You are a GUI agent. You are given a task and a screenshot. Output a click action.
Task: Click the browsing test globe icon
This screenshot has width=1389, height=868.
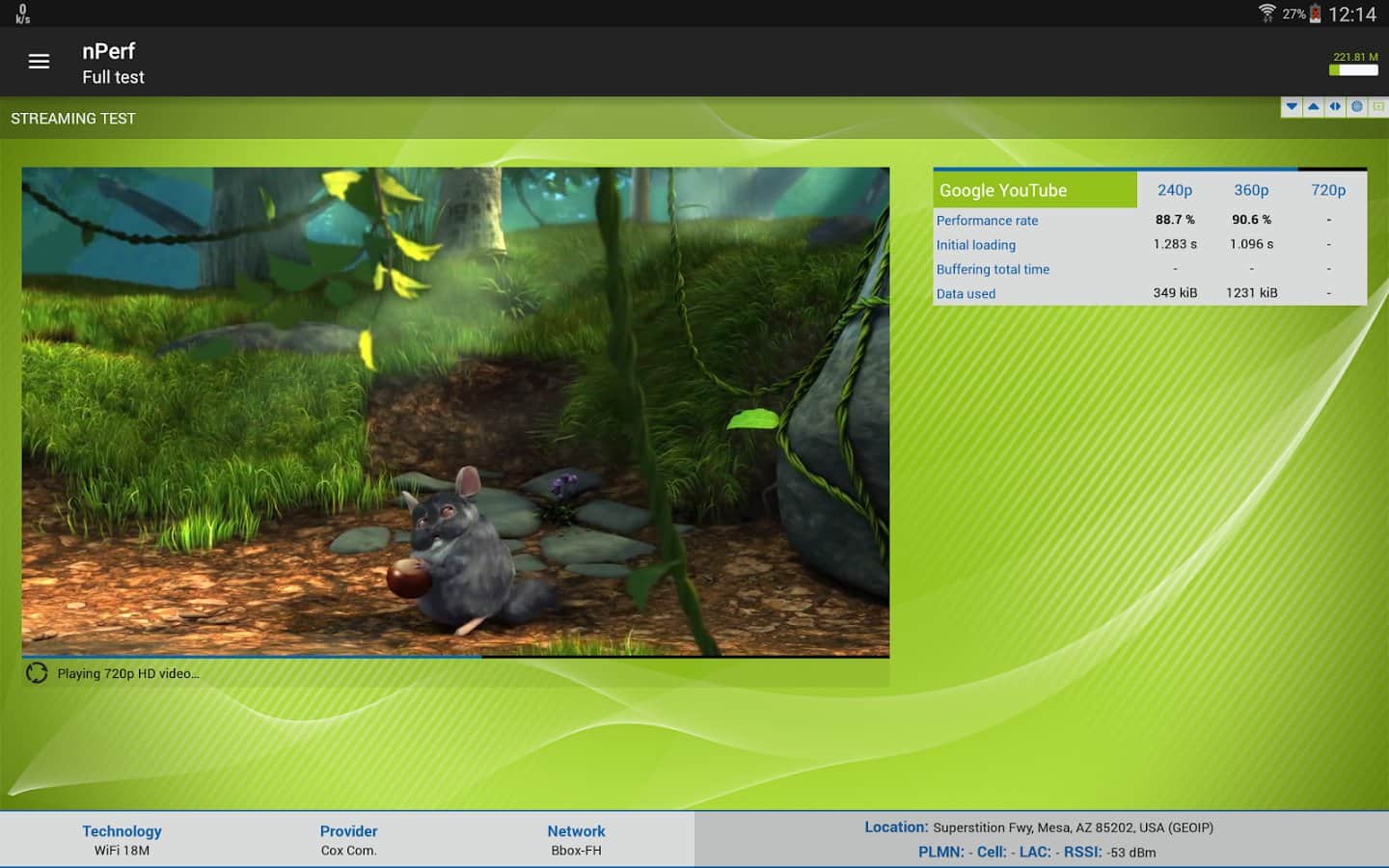(x=1356, y=107)
